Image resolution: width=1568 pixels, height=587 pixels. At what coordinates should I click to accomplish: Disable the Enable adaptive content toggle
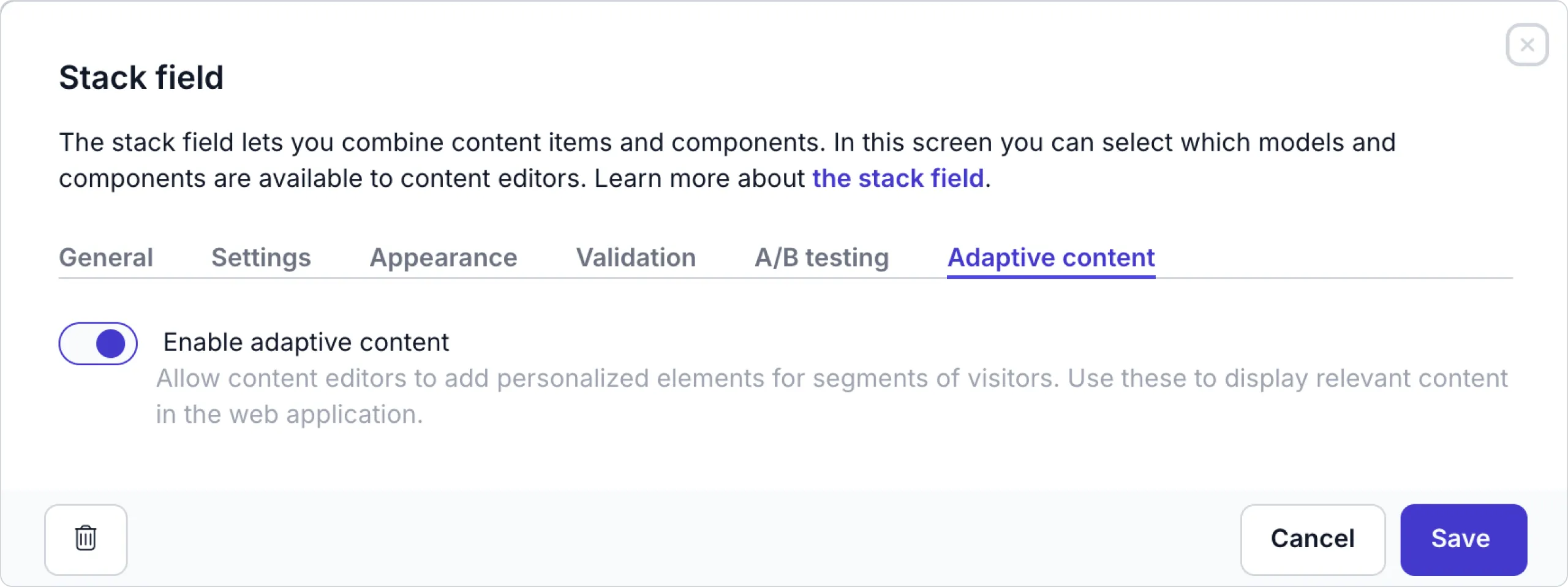coord(97,343)
